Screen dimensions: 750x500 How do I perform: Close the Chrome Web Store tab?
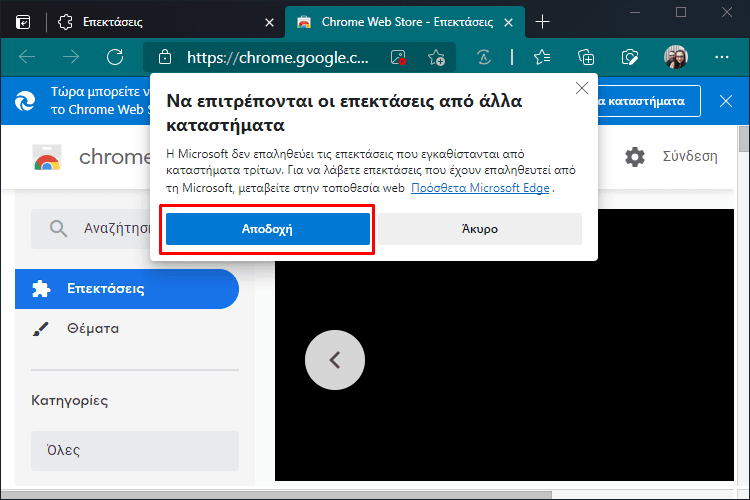coord(508,22)
